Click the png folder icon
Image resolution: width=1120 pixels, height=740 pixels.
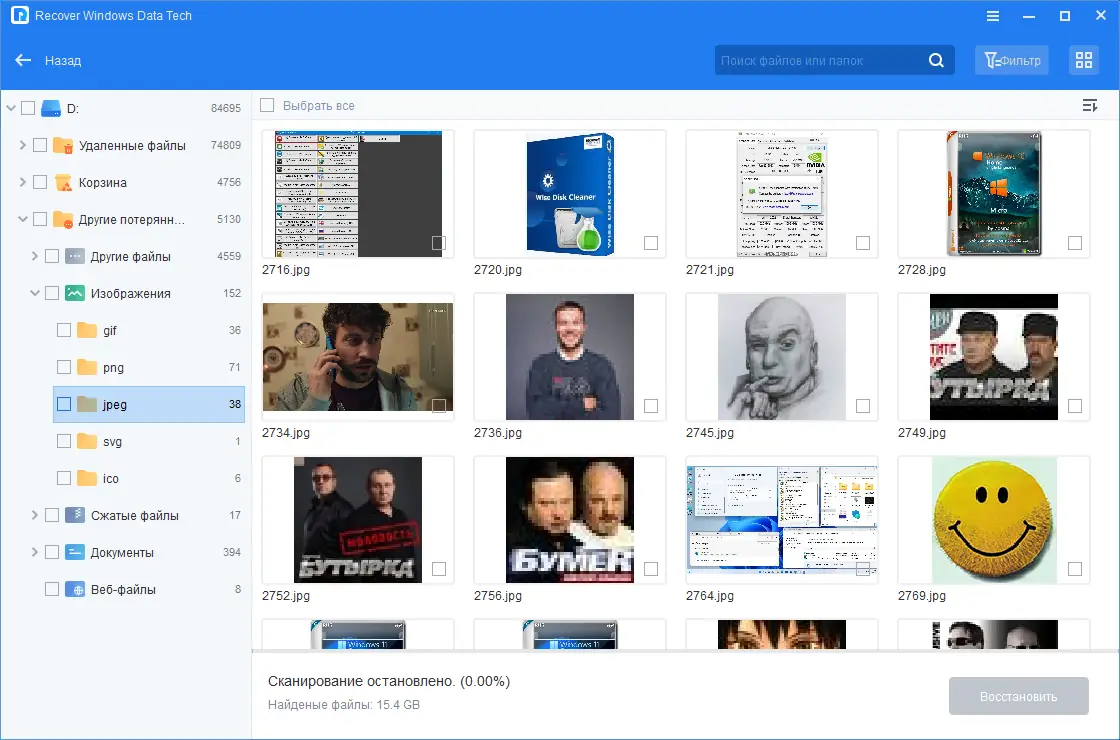pyautogui.click(x=87, y=368)
